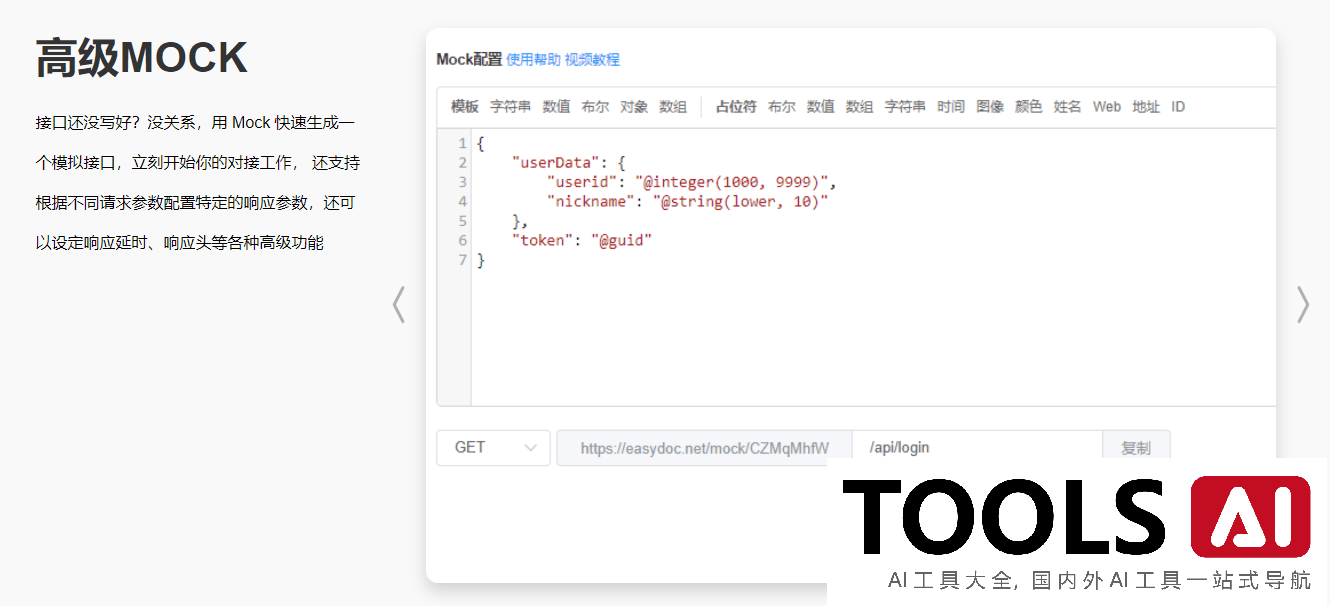Image resolution: width=1330 pixels, height=606 pixels.
Task: Select the 姓名 placeholder option
Action: pos(1068,107)
